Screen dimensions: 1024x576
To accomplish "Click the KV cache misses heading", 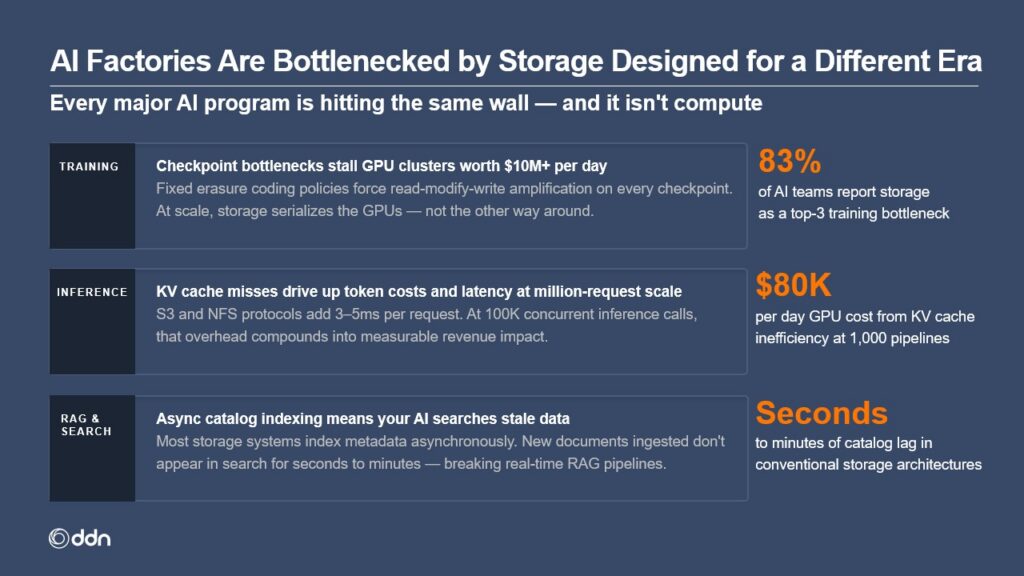I will pos(419,292).
